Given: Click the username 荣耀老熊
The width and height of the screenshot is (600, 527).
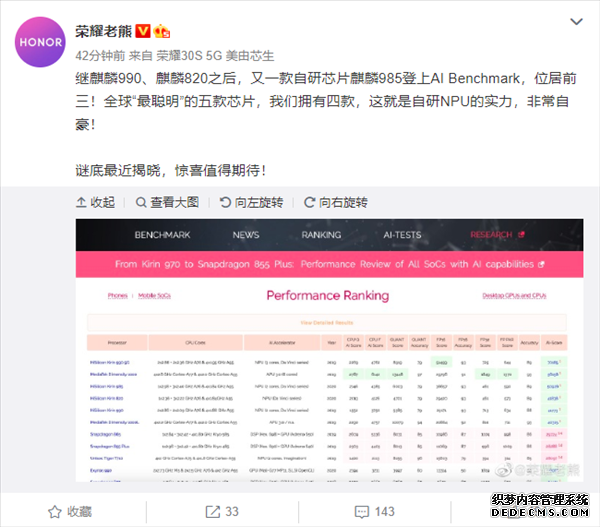Looking at the screenshot, I should tap(103, 31).
